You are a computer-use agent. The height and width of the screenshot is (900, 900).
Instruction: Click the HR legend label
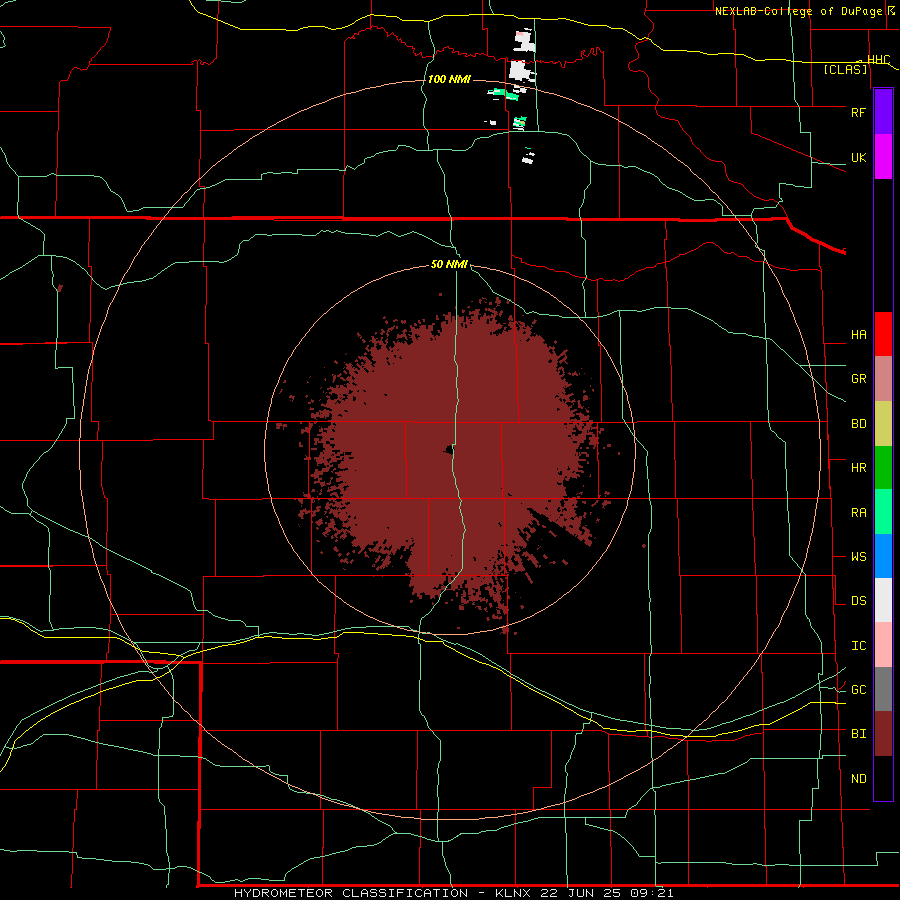(x=858, y=468)
